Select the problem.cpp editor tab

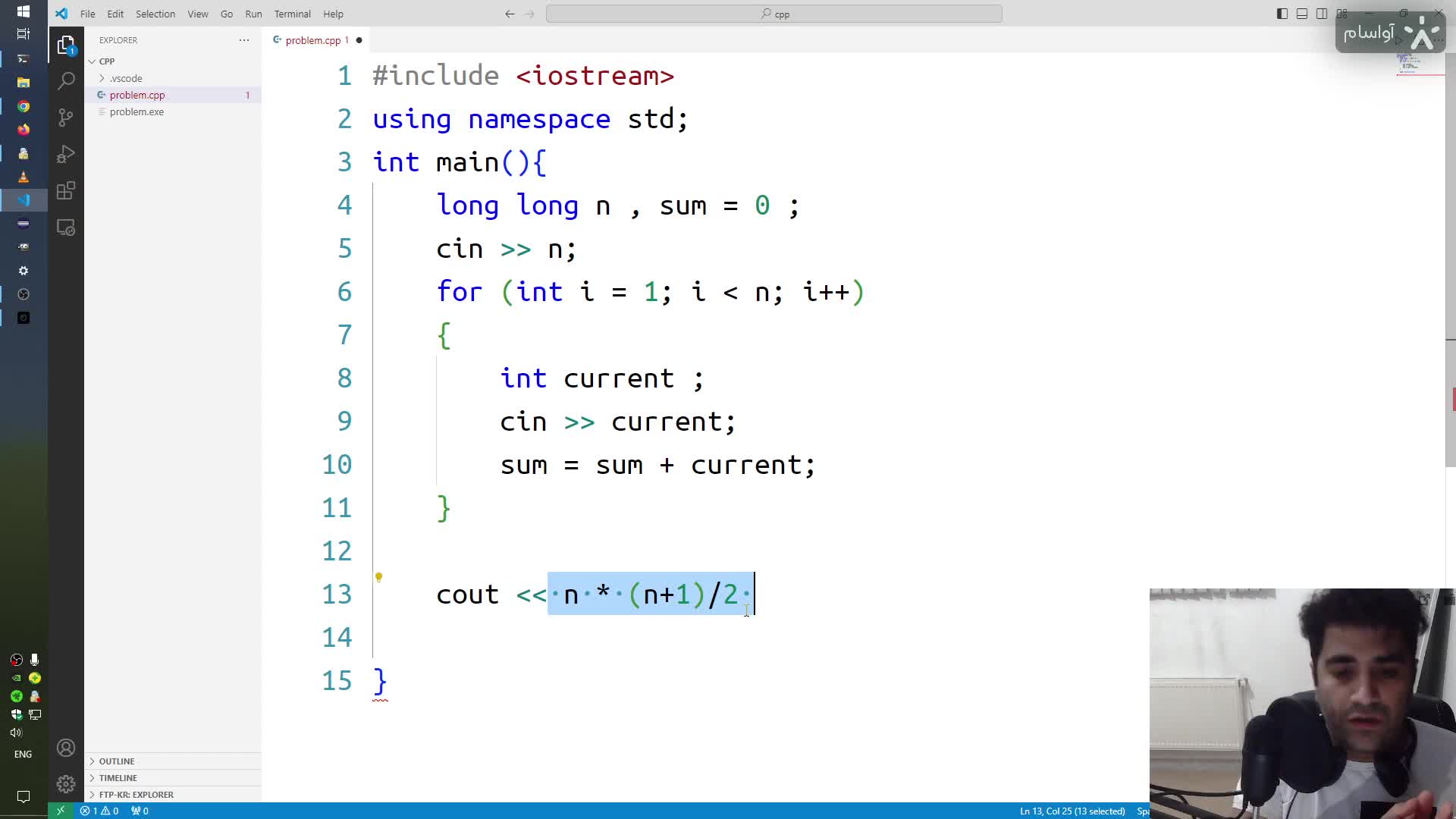tap(312, 40)
